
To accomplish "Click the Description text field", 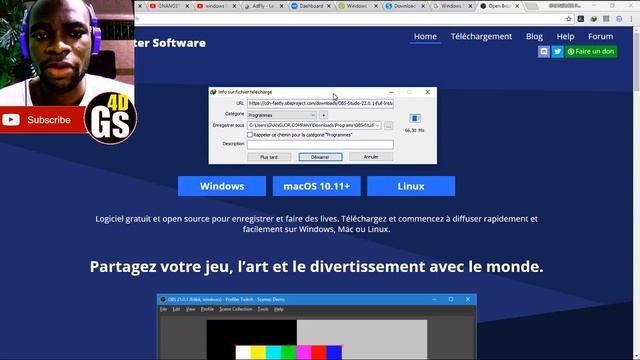I will coord(320,144).
